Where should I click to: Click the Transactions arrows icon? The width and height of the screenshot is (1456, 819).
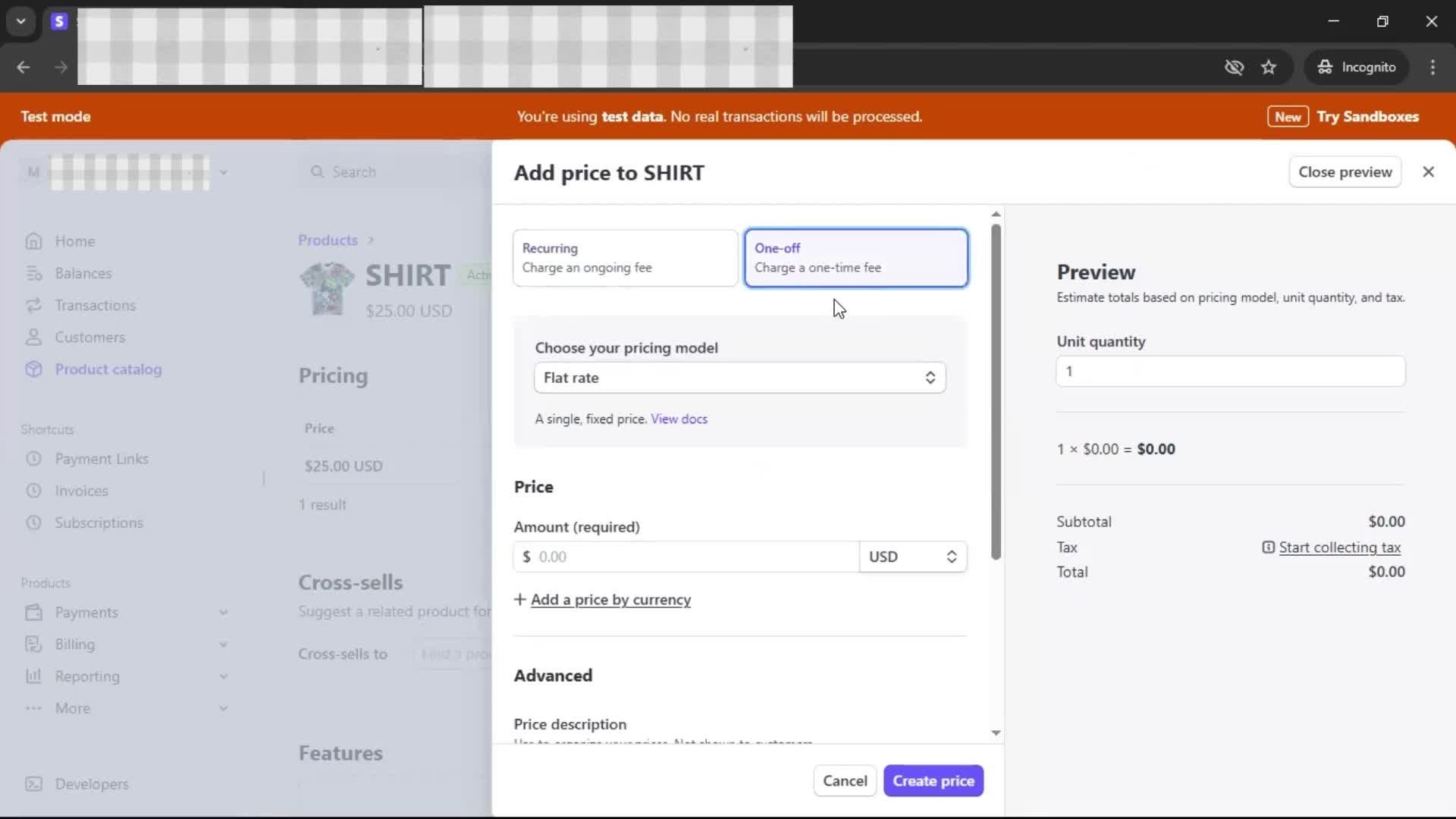(33, 305)
